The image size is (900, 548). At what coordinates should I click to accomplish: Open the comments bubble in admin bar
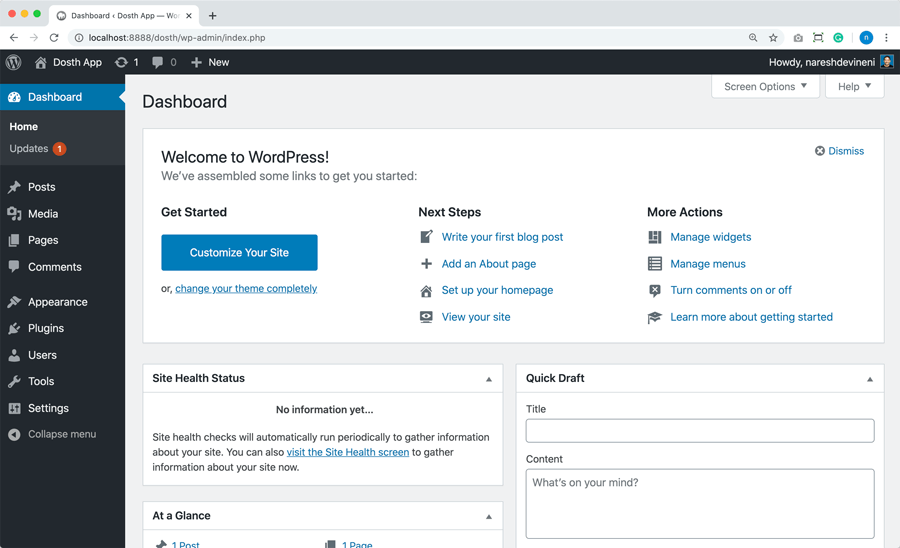tap(157, 62)
